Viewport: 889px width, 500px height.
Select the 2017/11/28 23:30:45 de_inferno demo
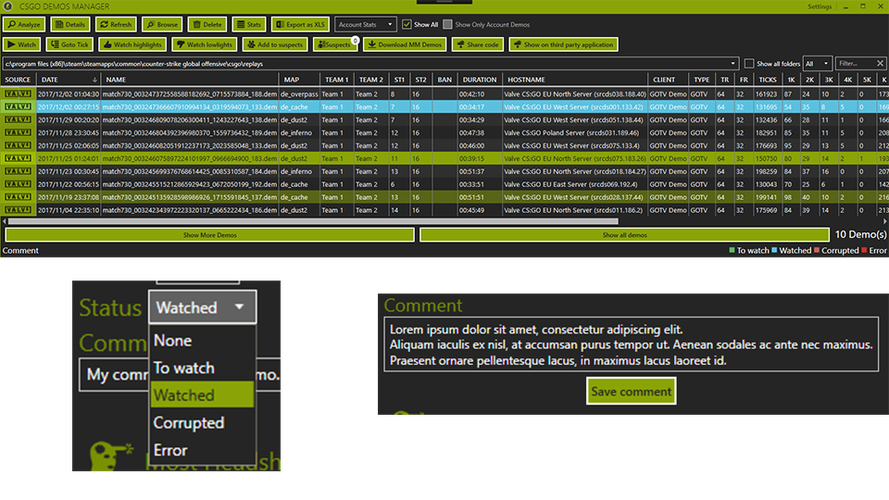[444, 133]
